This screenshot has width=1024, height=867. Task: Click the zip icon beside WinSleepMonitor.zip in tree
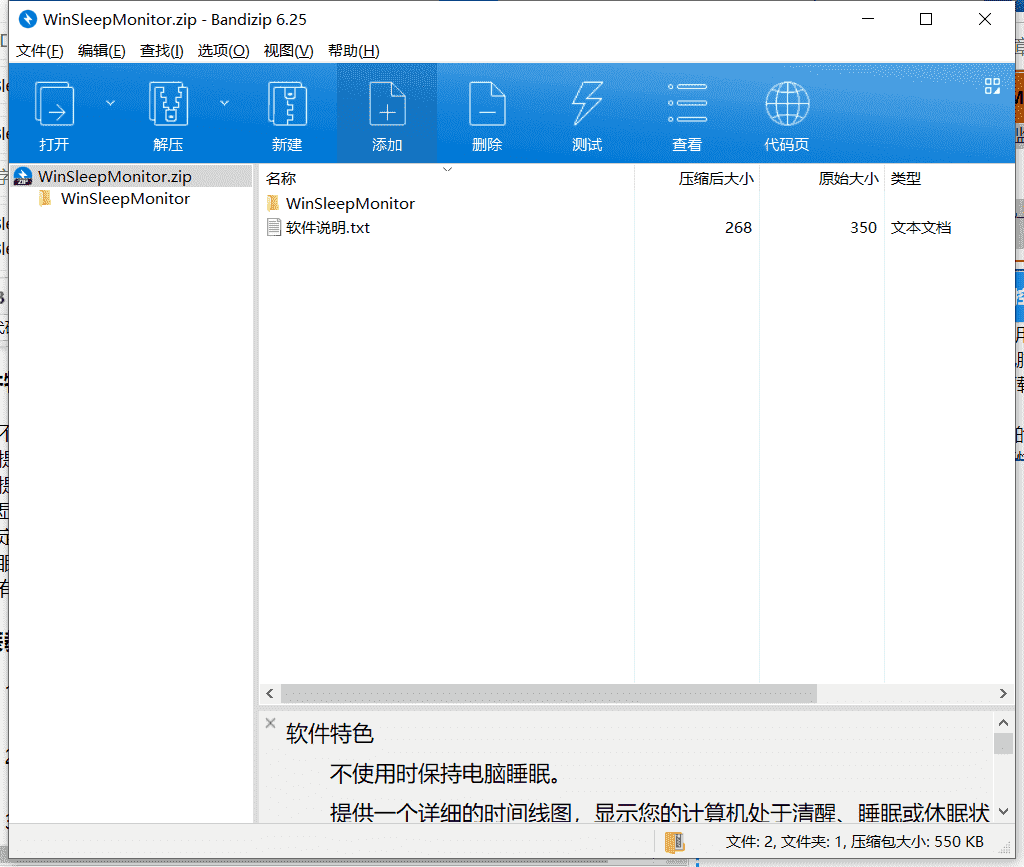tap(23, 176)
